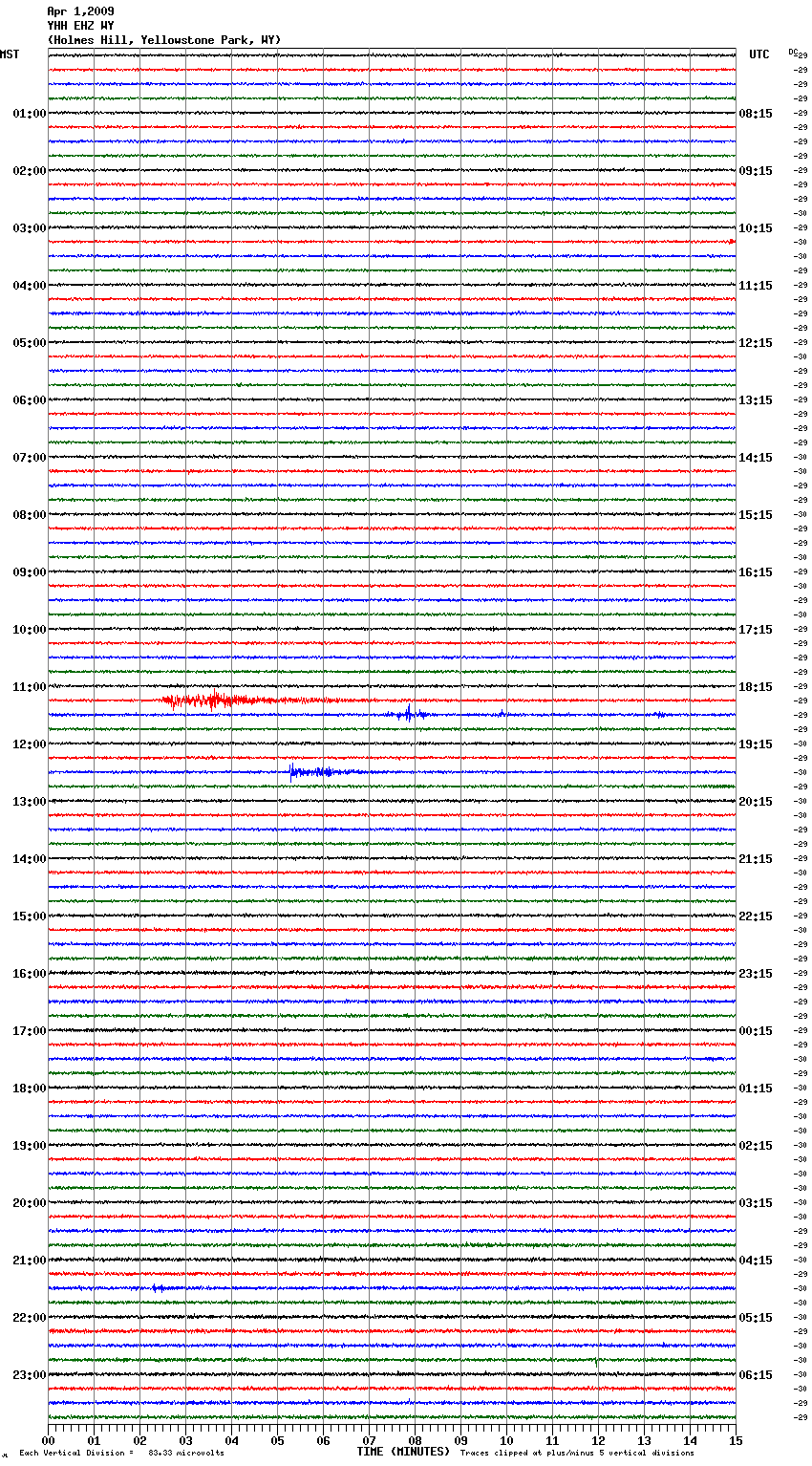Select the 13:00 MST time label
This screenshot has height=1466, width=812.
(30, 802)
